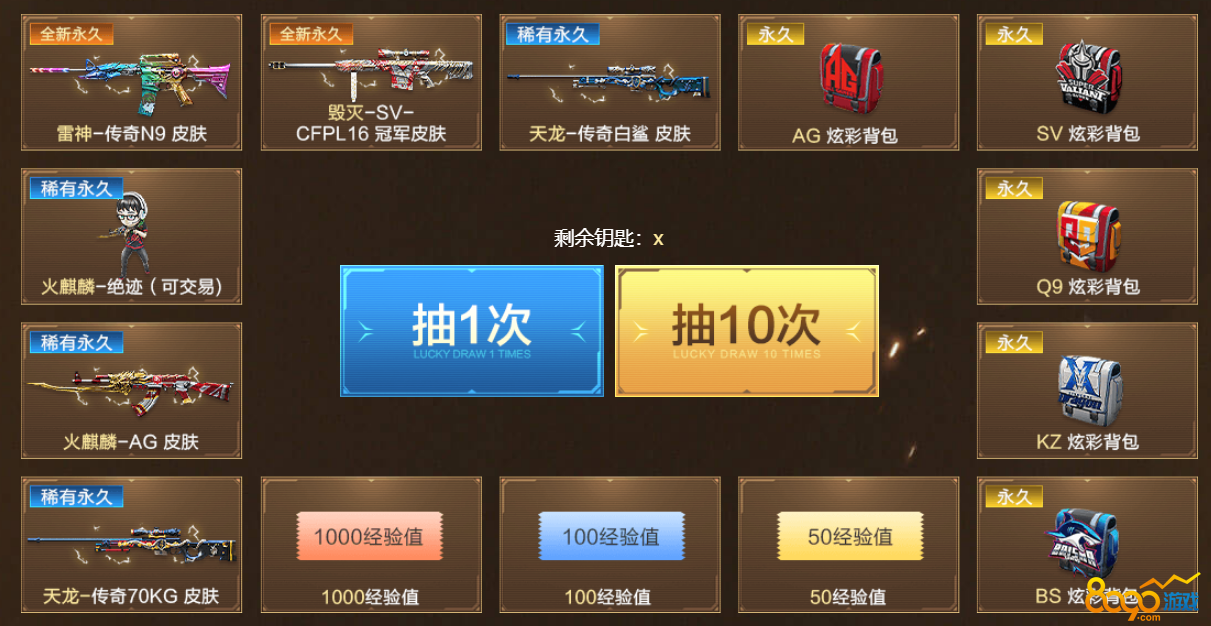Screen dimensions: 1211x626
Task: Click 永久 tag on AG 炫彩背包 card
Action: point(775,34)
